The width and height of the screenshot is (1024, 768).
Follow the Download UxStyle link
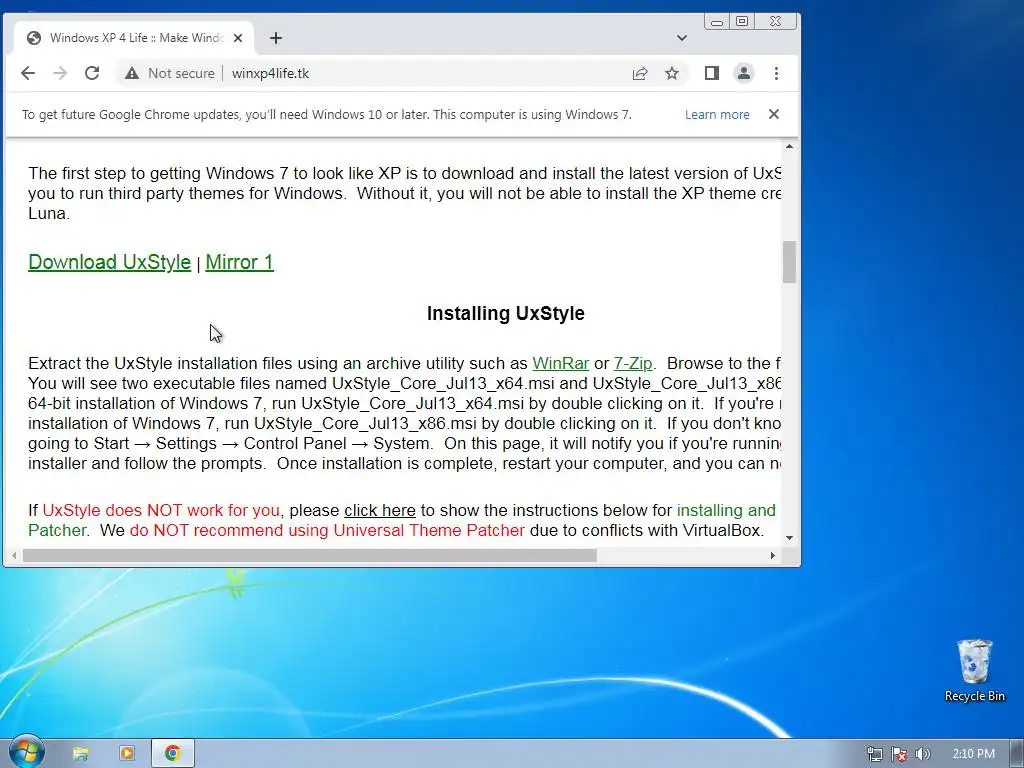point(109,262)
